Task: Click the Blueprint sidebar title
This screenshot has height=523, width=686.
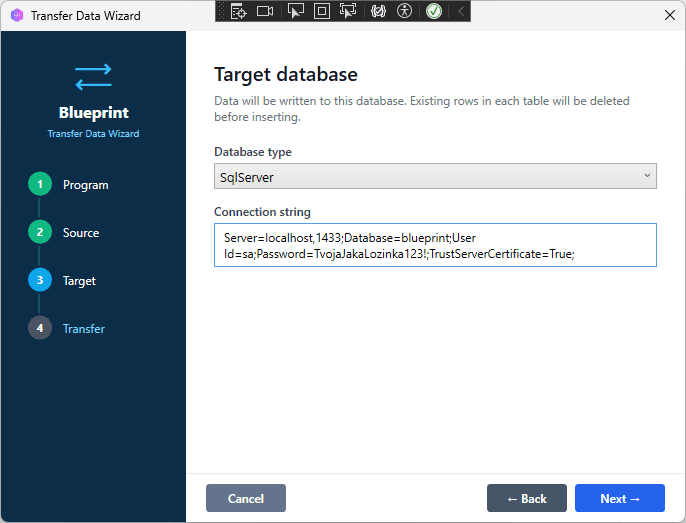Action: (94, 112)
